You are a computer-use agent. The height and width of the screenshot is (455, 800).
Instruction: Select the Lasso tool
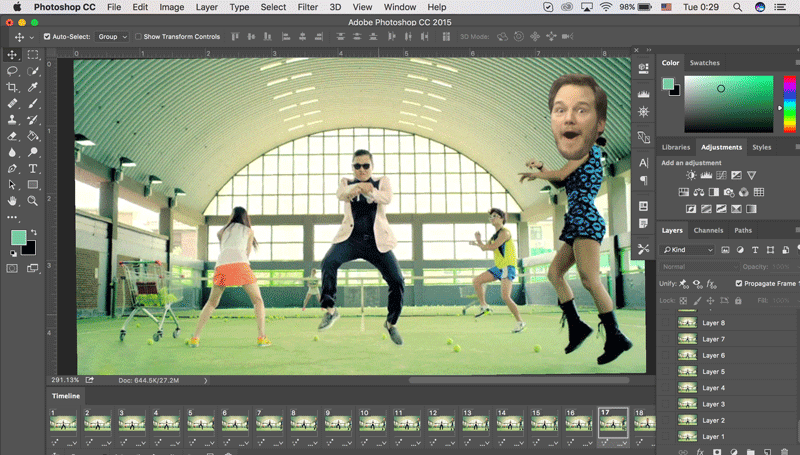[x=12, y=71]
